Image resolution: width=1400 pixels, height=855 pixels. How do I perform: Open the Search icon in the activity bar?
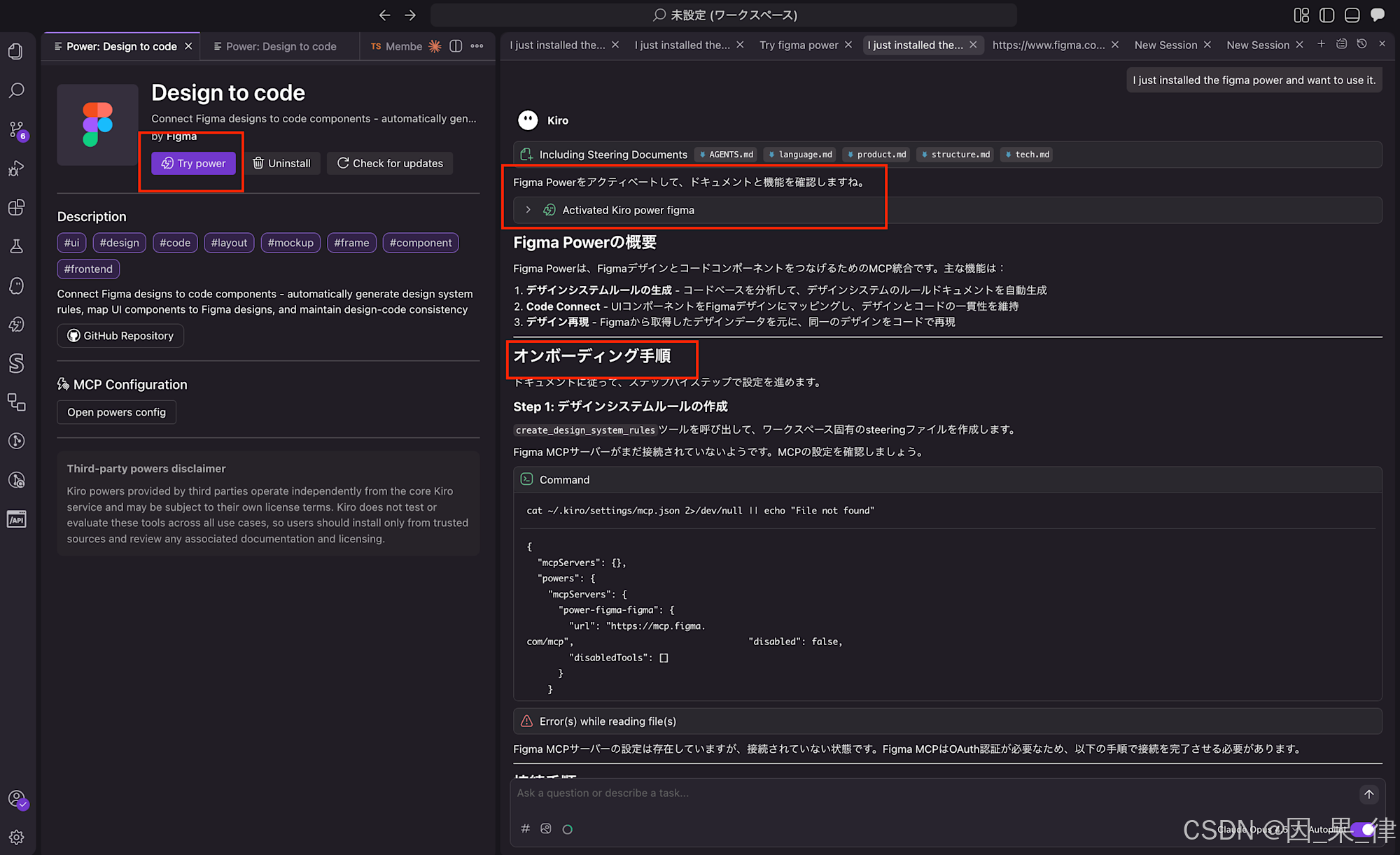pos(17,90)
